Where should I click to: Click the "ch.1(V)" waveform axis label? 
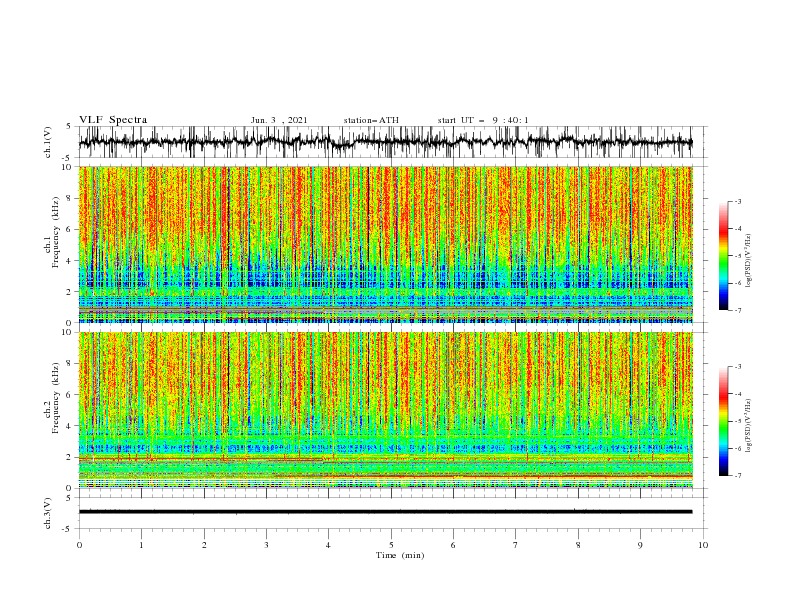tap(48, 142)
